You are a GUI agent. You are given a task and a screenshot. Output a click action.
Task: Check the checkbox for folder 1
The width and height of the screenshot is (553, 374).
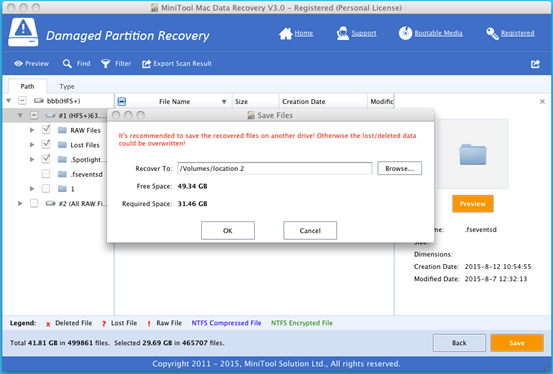tap(46, 188)
